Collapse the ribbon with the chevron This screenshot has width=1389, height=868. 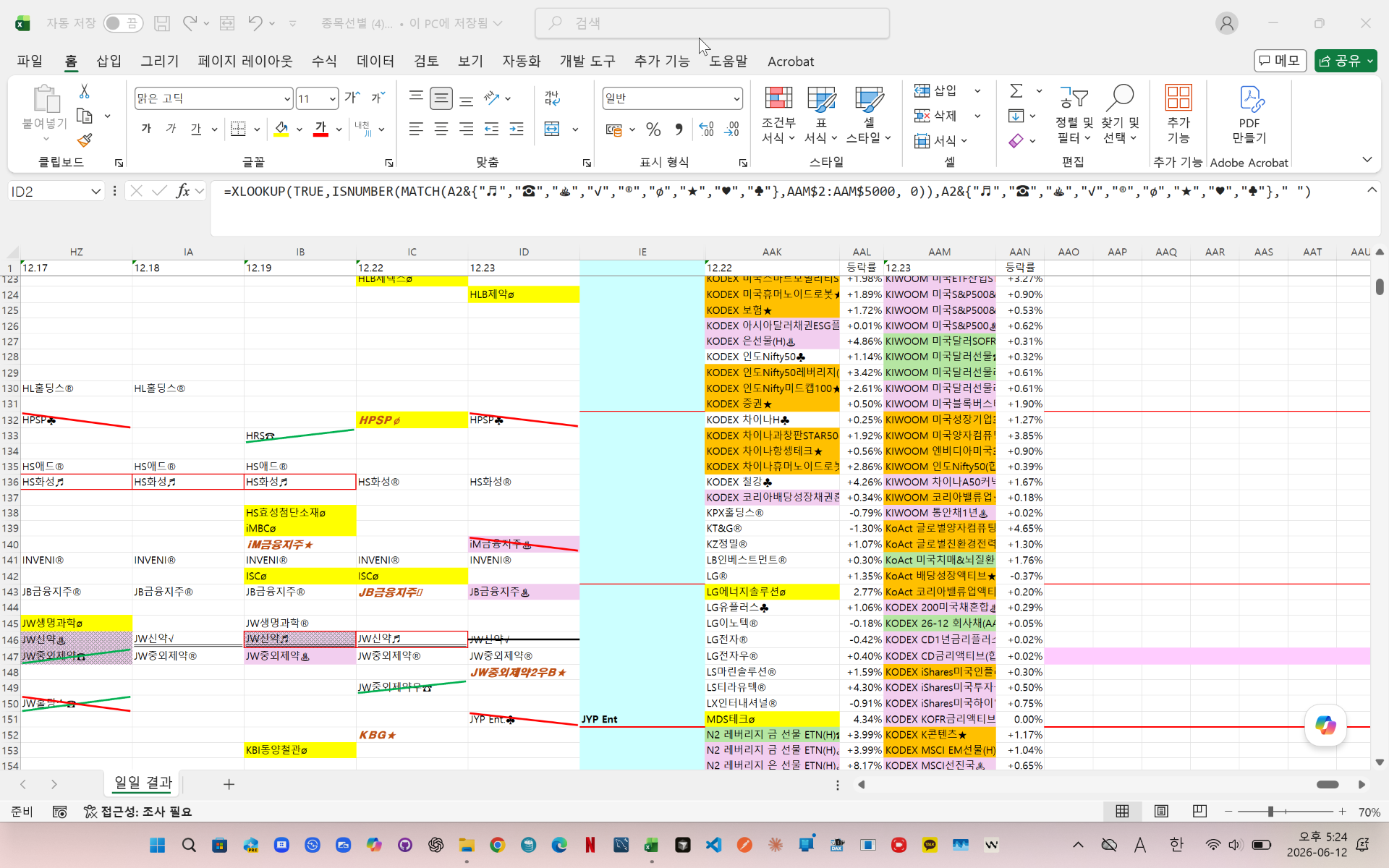[1367, 159]
